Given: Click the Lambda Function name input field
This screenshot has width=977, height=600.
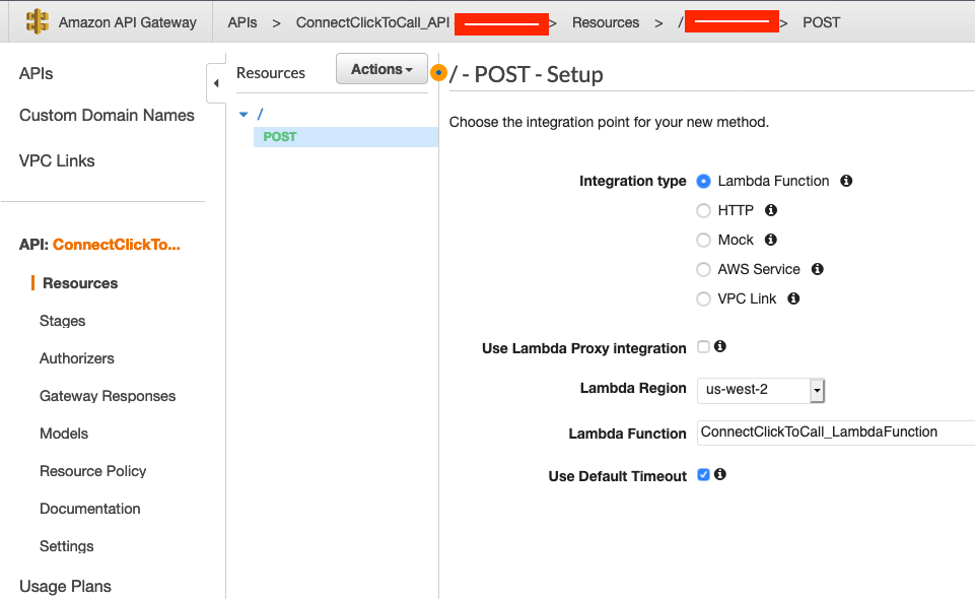Looking at the screenshot, I should [832, 432].
